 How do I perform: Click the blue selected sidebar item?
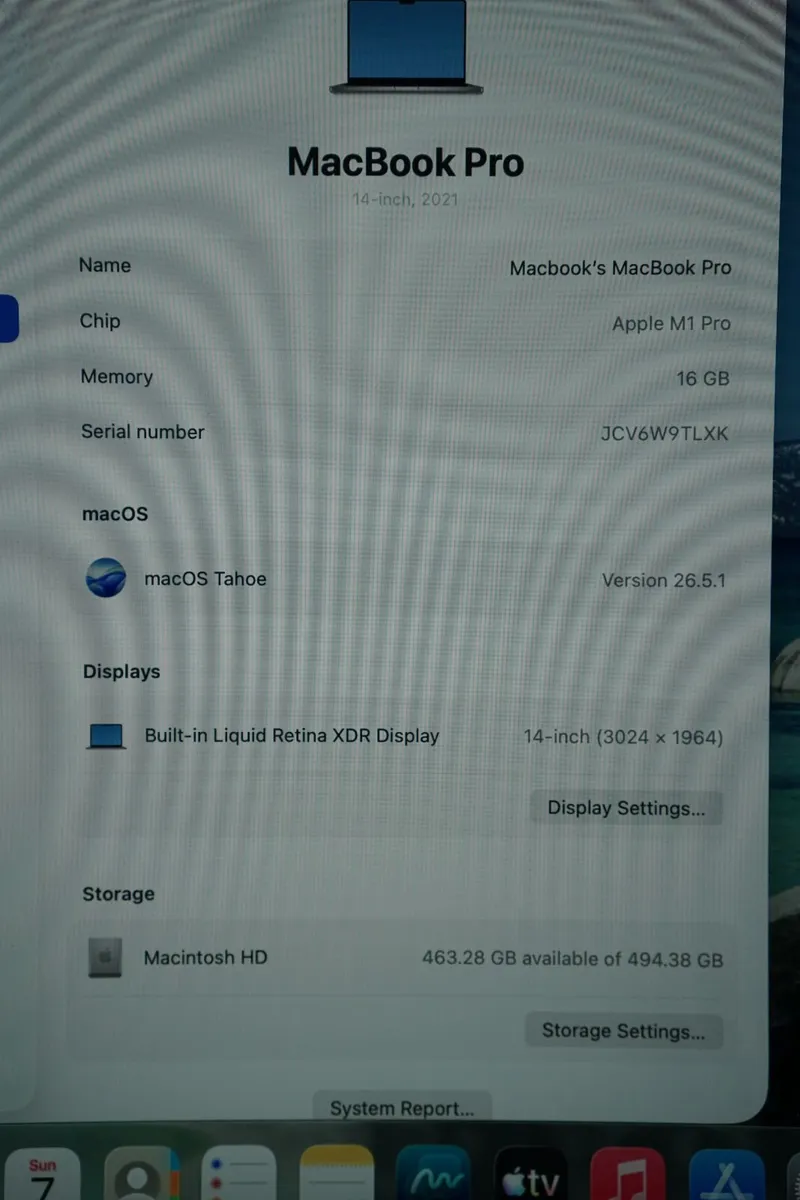8,319
